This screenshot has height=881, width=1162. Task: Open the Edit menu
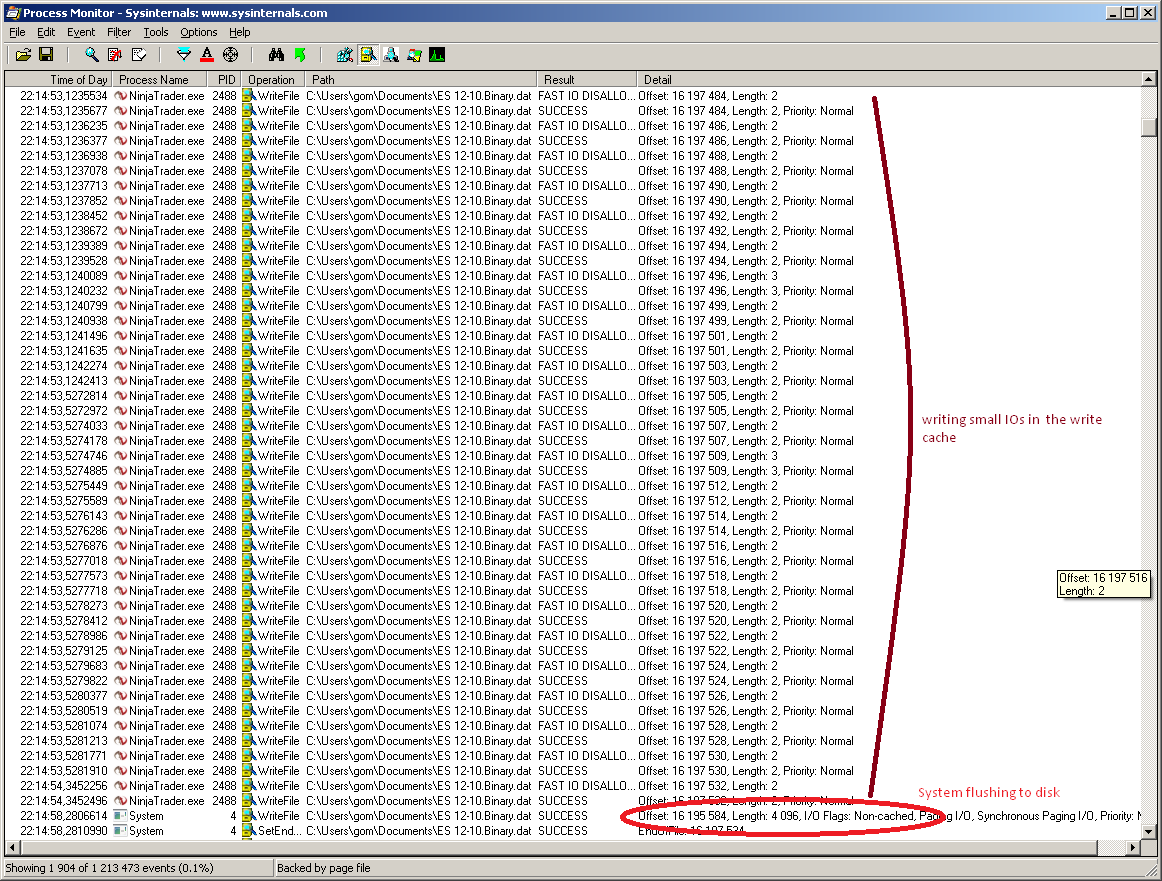coord(46,33)
